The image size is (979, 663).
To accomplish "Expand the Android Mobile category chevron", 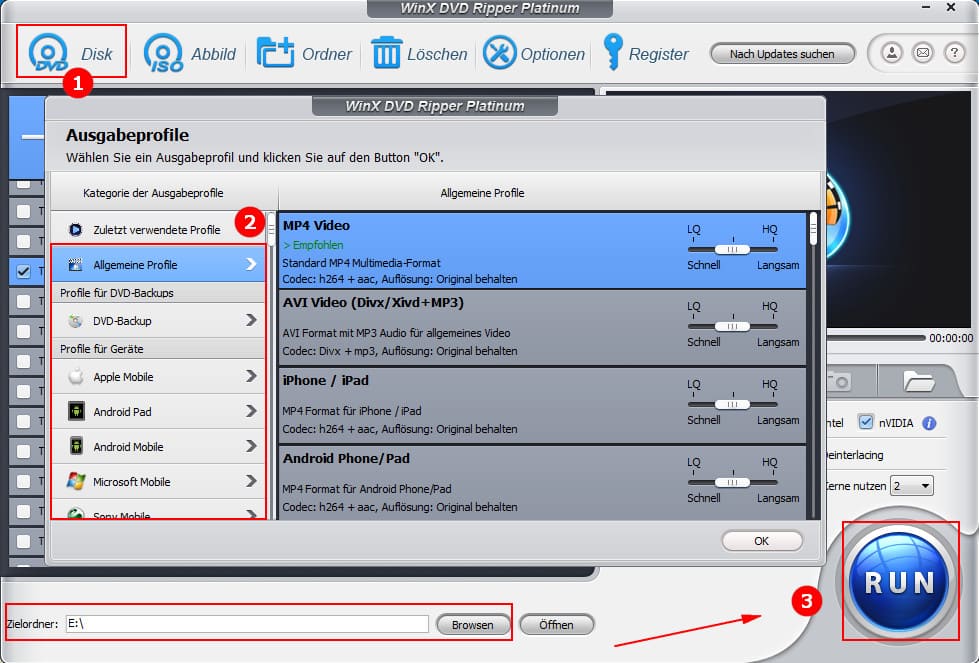I will click(251, 446).
